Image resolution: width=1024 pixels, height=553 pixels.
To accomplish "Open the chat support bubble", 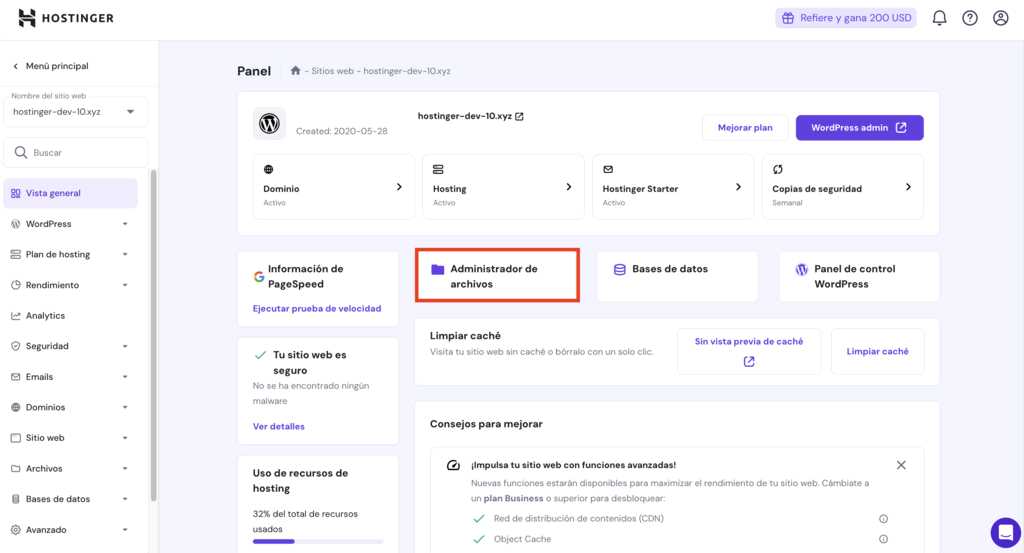I will pos(1005,532).
